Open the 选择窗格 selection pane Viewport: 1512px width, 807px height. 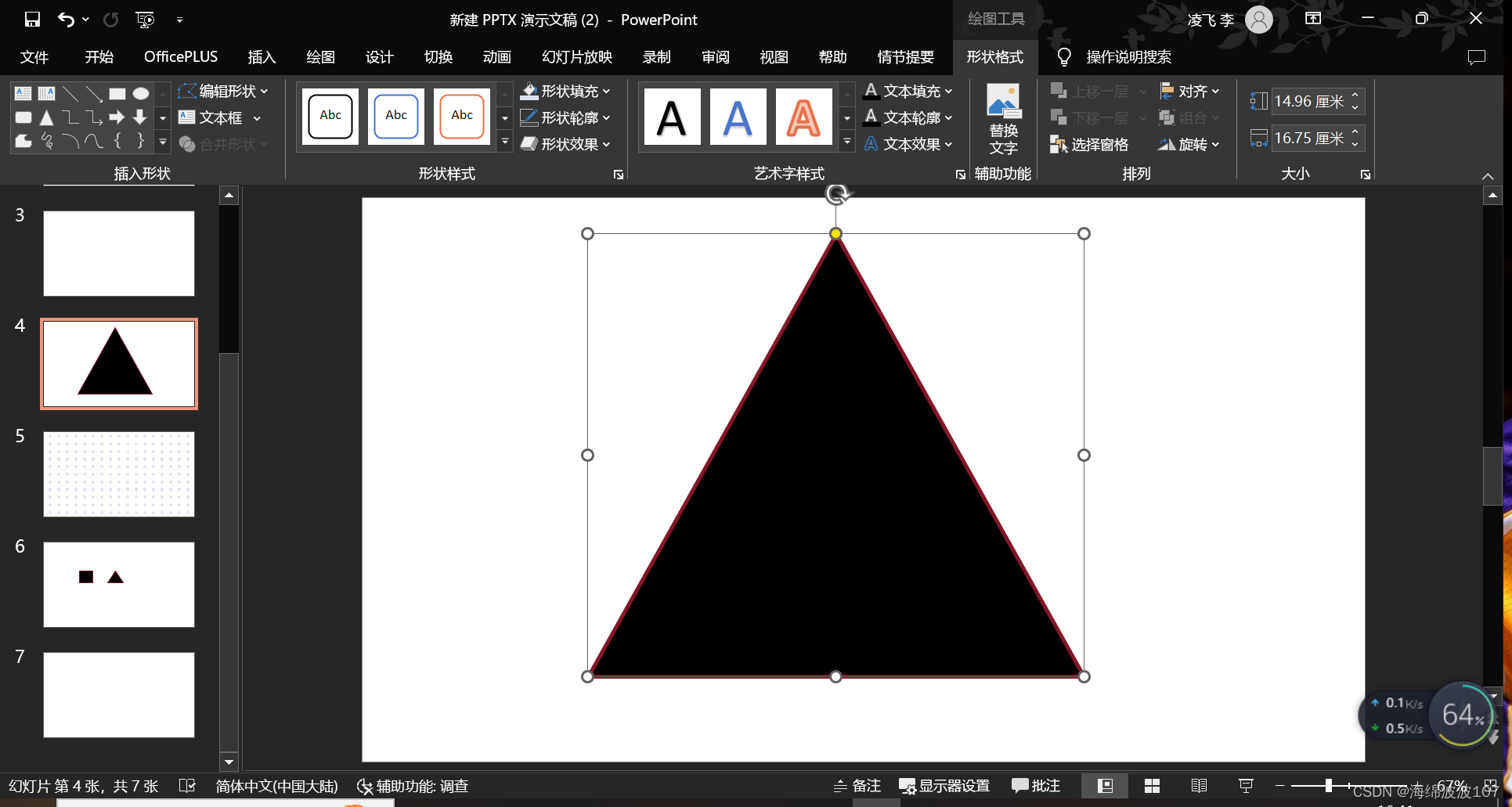tap(1089, 145)
